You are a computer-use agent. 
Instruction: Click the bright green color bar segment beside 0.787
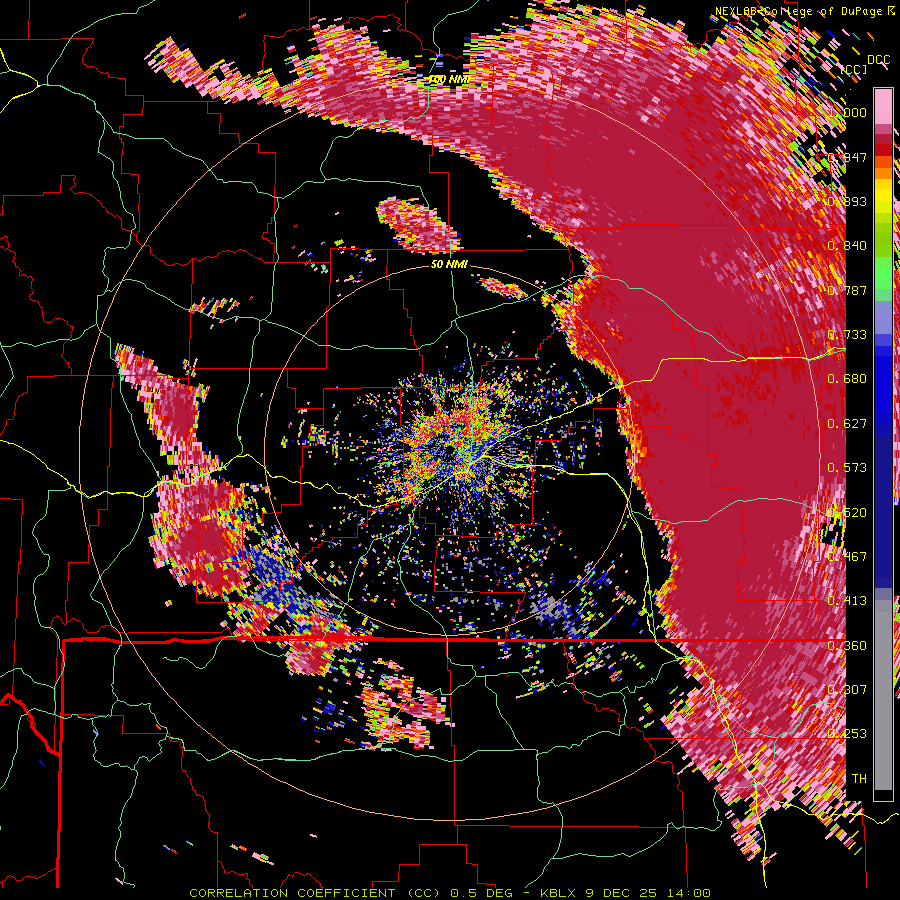(x=883, y=273)
